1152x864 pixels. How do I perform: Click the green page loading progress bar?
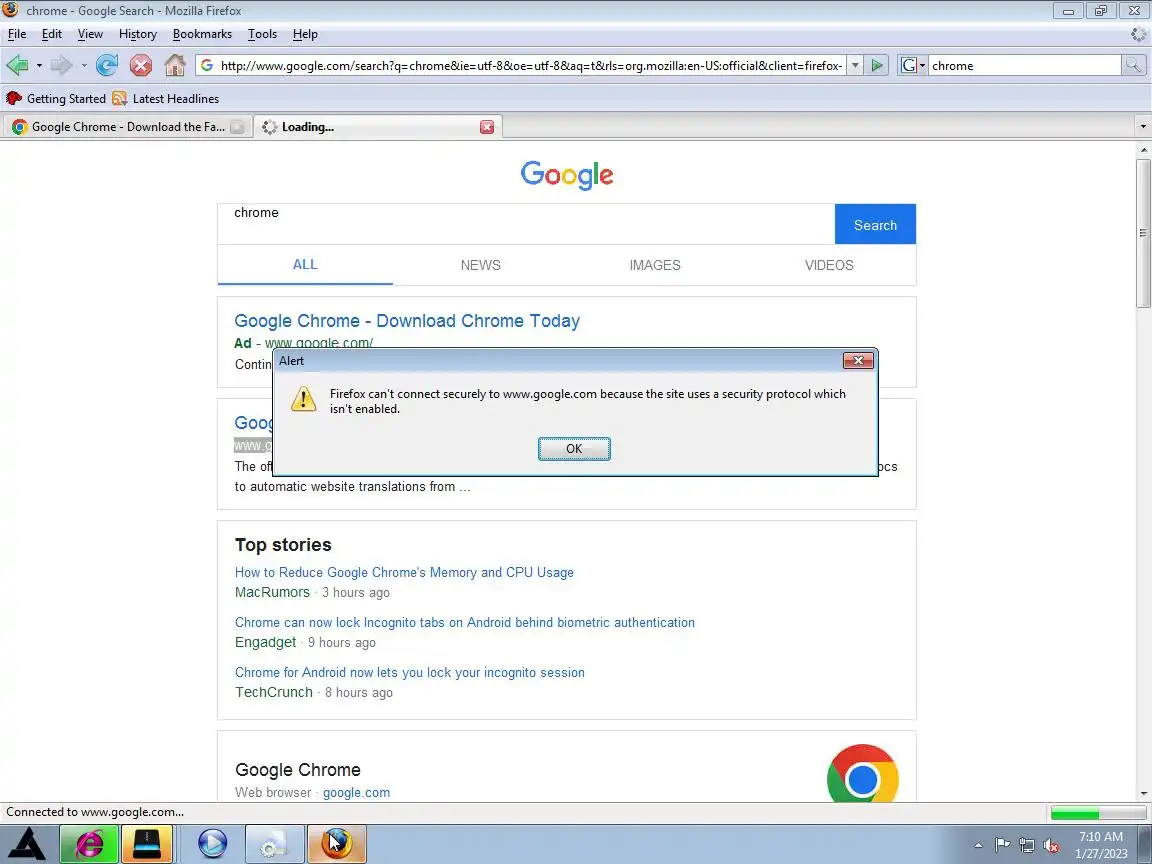pyautogui.click(x=1098, y=813)
